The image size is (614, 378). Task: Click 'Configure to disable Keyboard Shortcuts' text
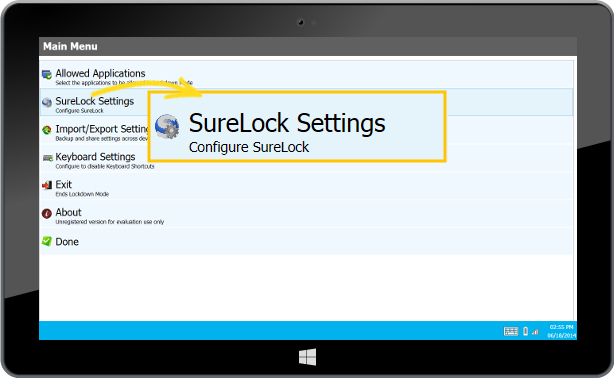click(105, 166)
